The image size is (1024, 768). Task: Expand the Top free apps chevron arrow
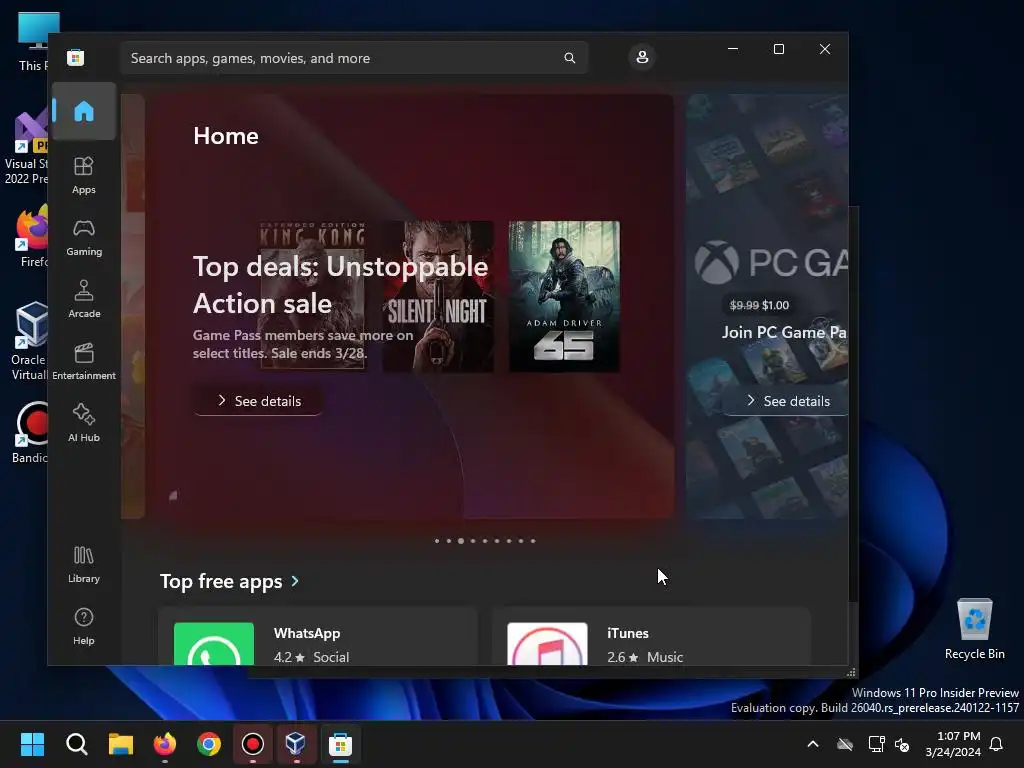coord(295,581)
